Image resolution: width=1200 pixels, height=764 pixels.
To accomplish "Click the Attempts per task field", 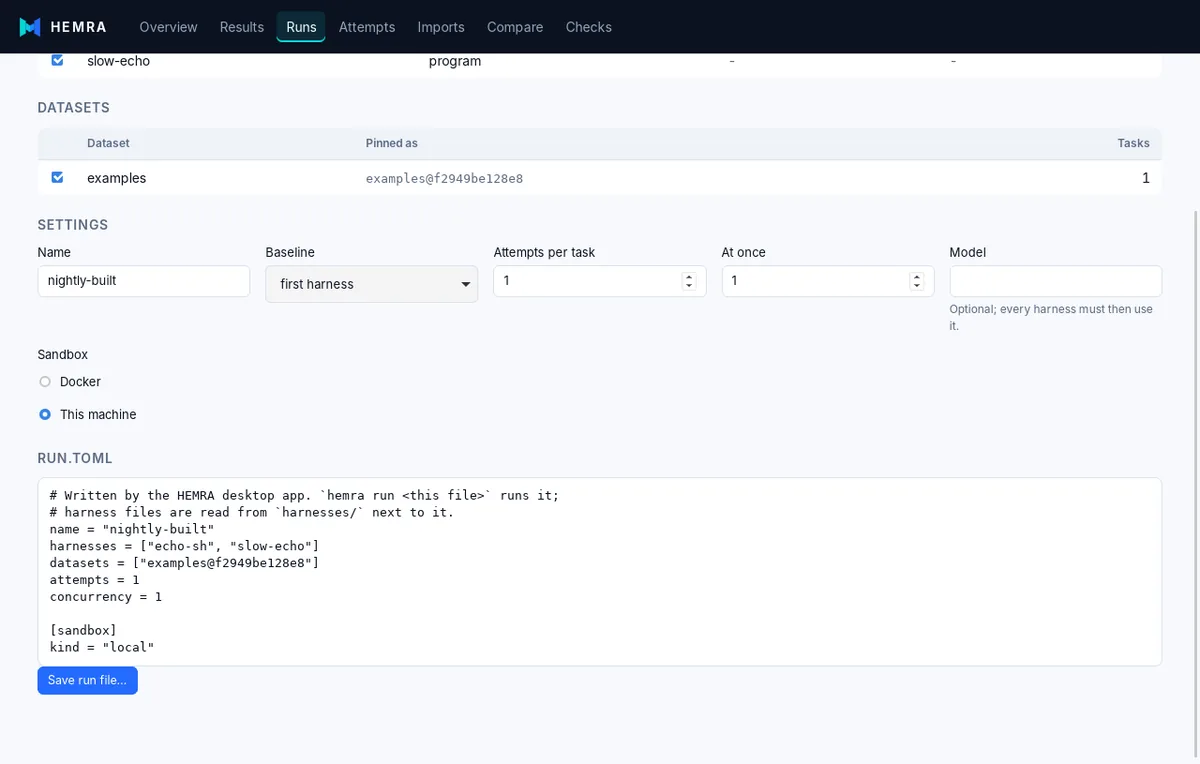I will [x=600, y=281].
